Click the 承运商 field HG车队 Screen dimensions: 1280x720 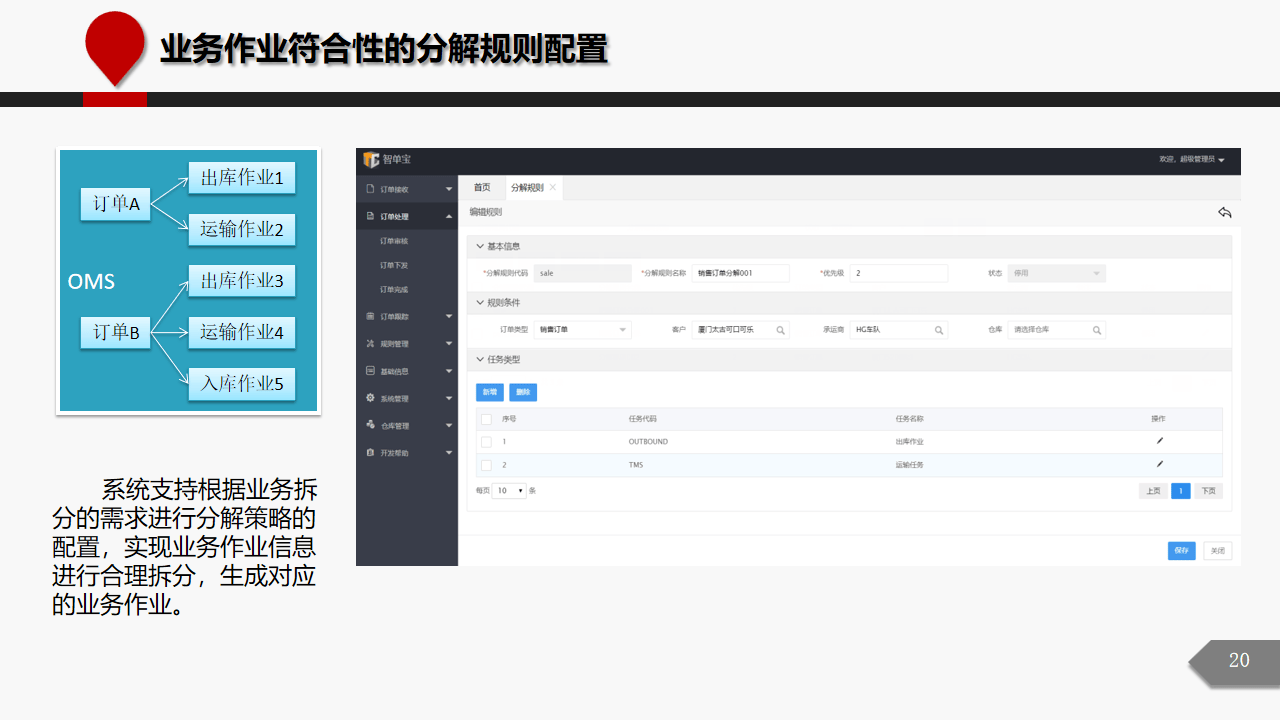point(899,329)
